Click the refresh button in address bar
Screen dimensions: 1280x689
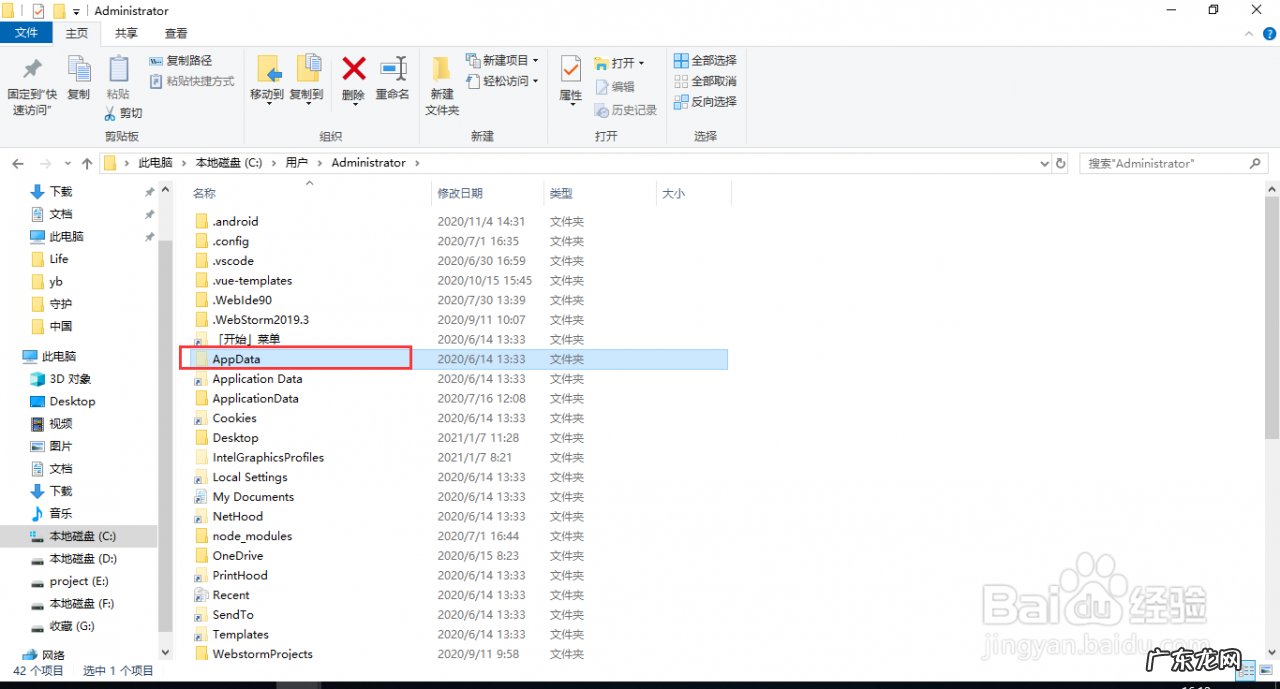1060,163
